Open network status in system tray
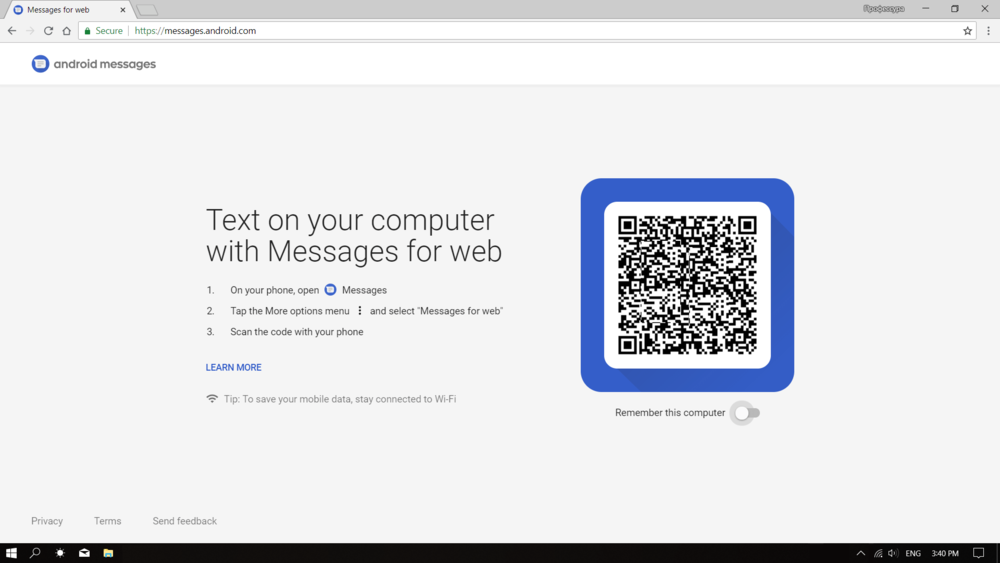Screen dimensions: 1000x563 coord(878,553)
